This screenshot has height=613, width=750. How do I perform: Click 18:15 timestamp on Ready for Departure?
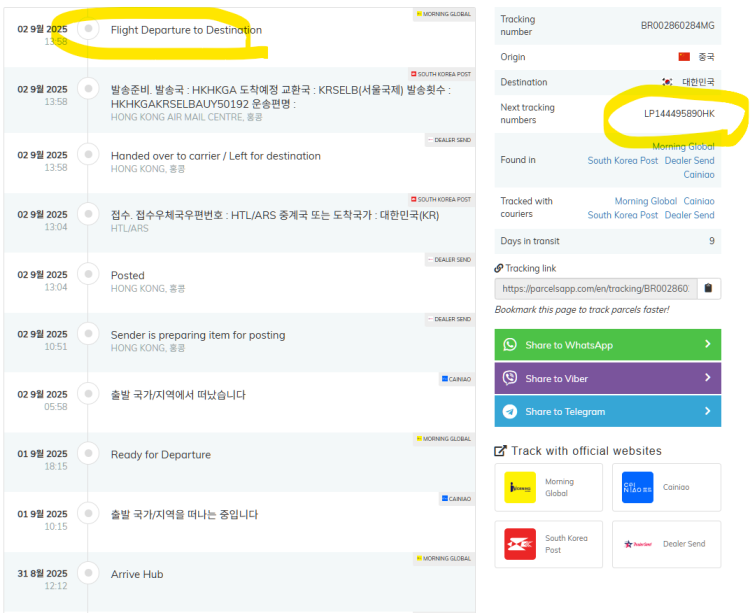coord(56,466)
